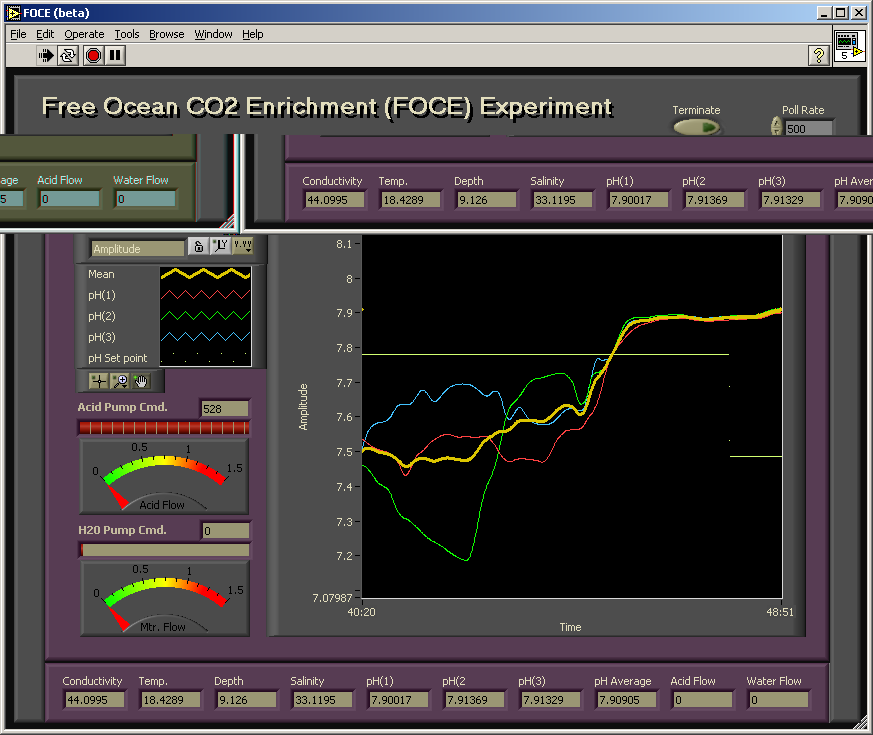Click the LabVIEW icon in the title bar
The image size is (873, 735).
[13, 12]
